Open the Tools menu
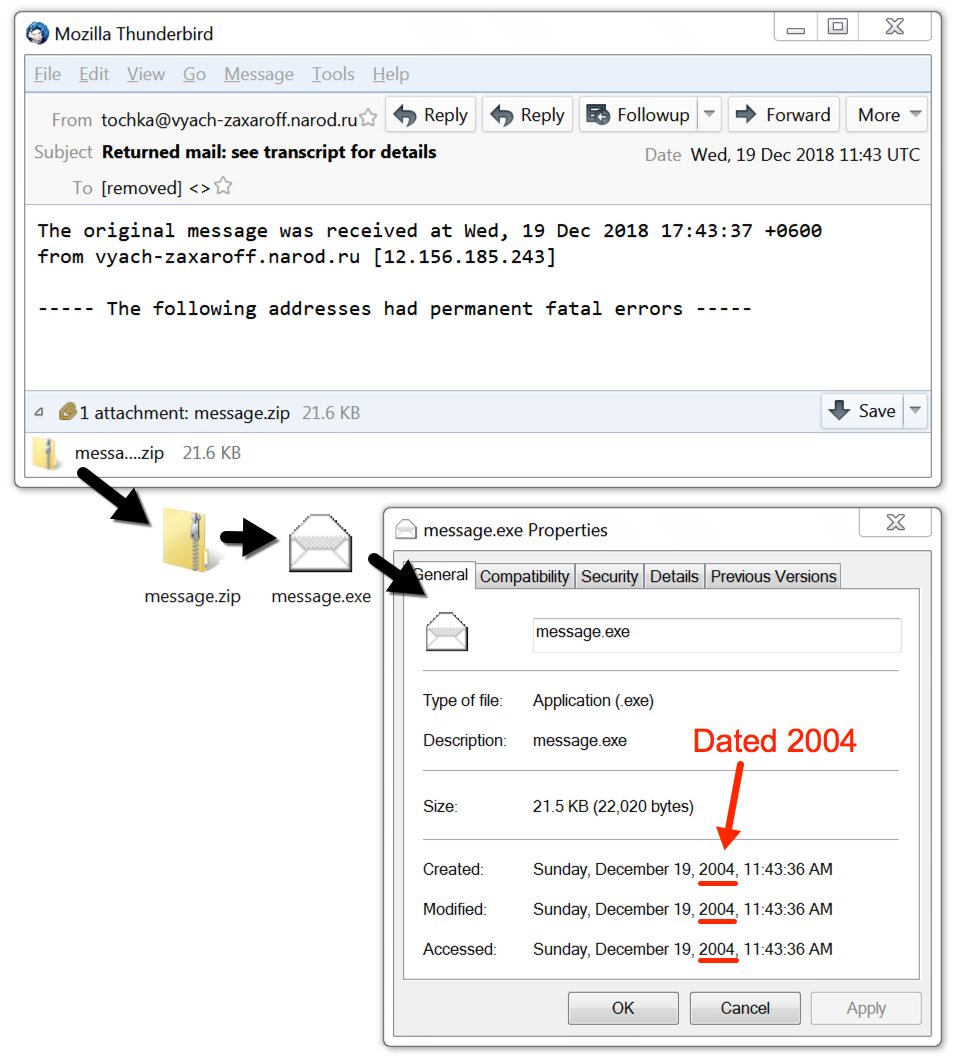This screenshot has height=1059, width=954. pyautogui.click(x=333, y=74)
